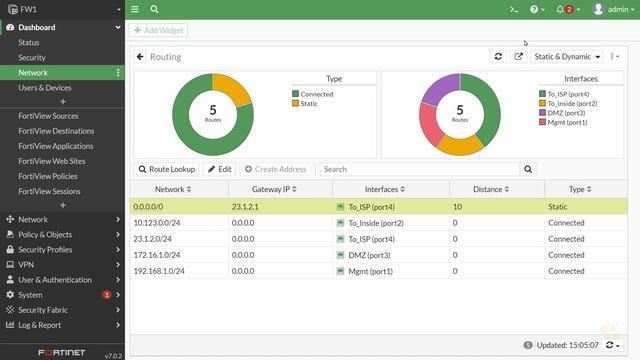Add a dashboard with the plus below Users & Devices
Screen dimensions: 640x360
point(63,101)
